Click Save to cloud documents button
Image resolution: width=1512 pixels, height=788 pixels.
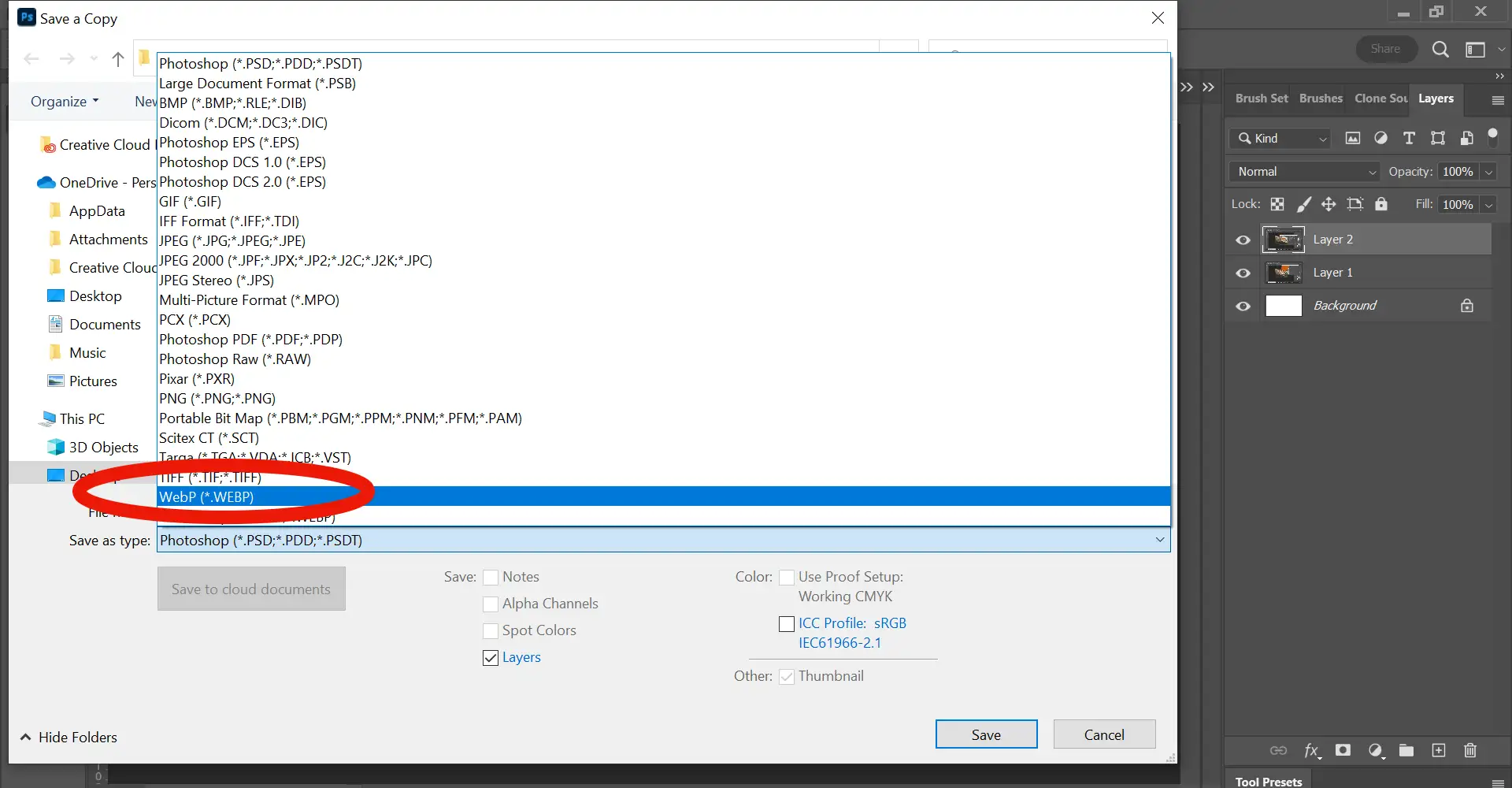pos(251,589)
